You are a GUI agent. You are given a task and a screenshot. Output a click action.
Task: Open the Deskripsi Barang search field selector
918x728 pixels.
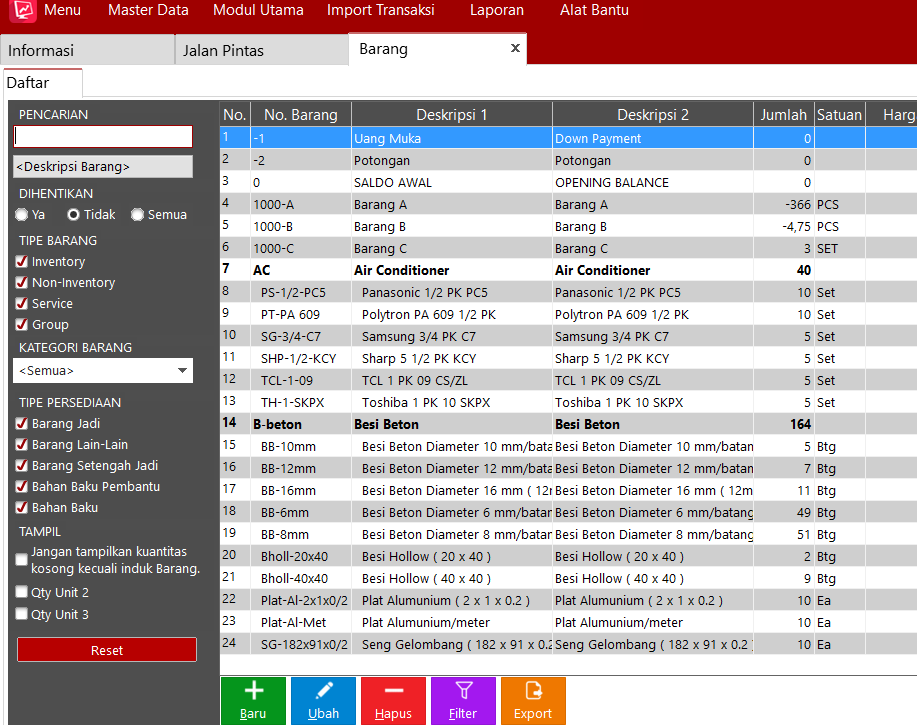[103, 166]
